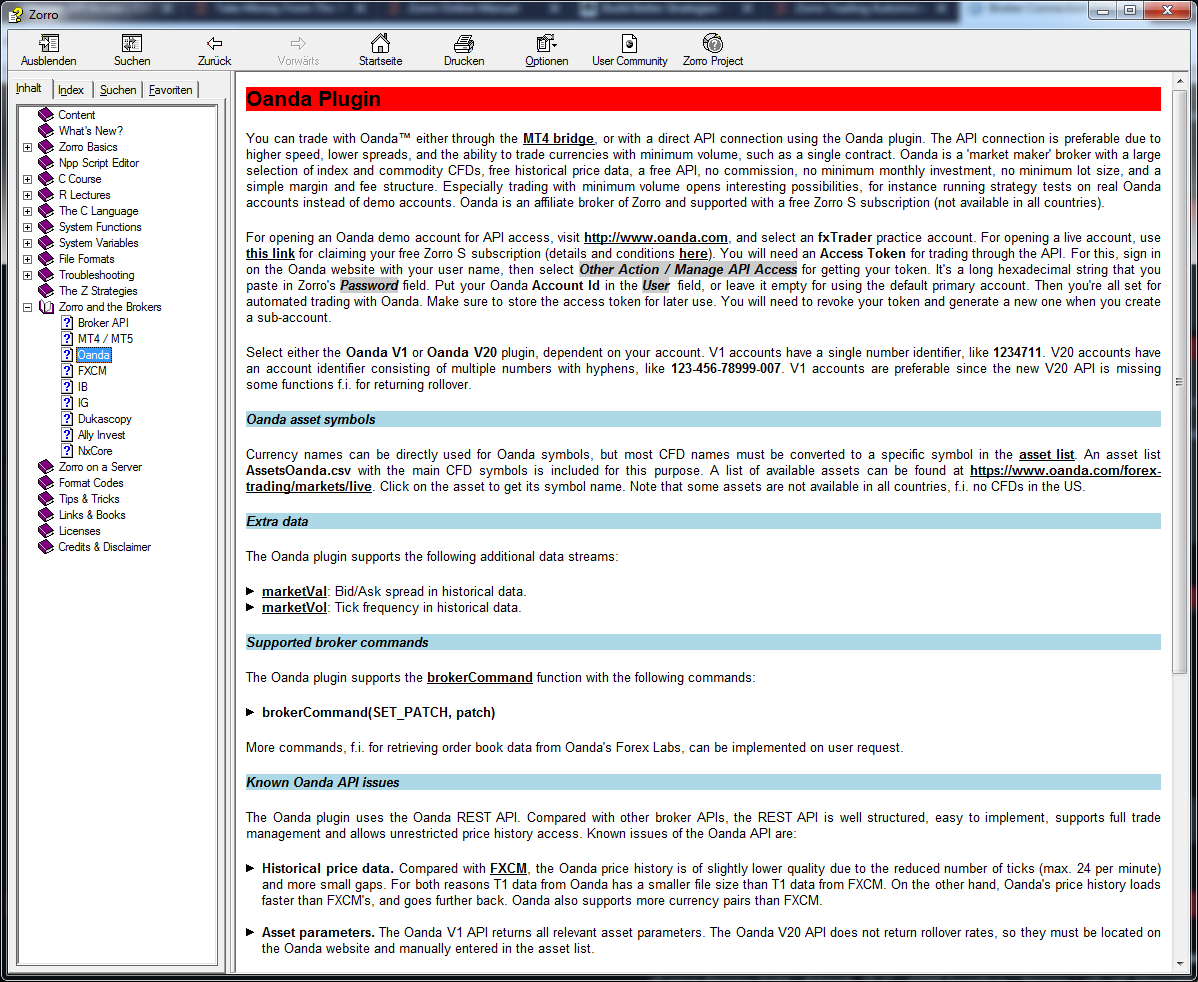Viewport: 1198px width, 982px height.
Task: Click the page icon beside MT4 / MT5
Action: (67, 339)
